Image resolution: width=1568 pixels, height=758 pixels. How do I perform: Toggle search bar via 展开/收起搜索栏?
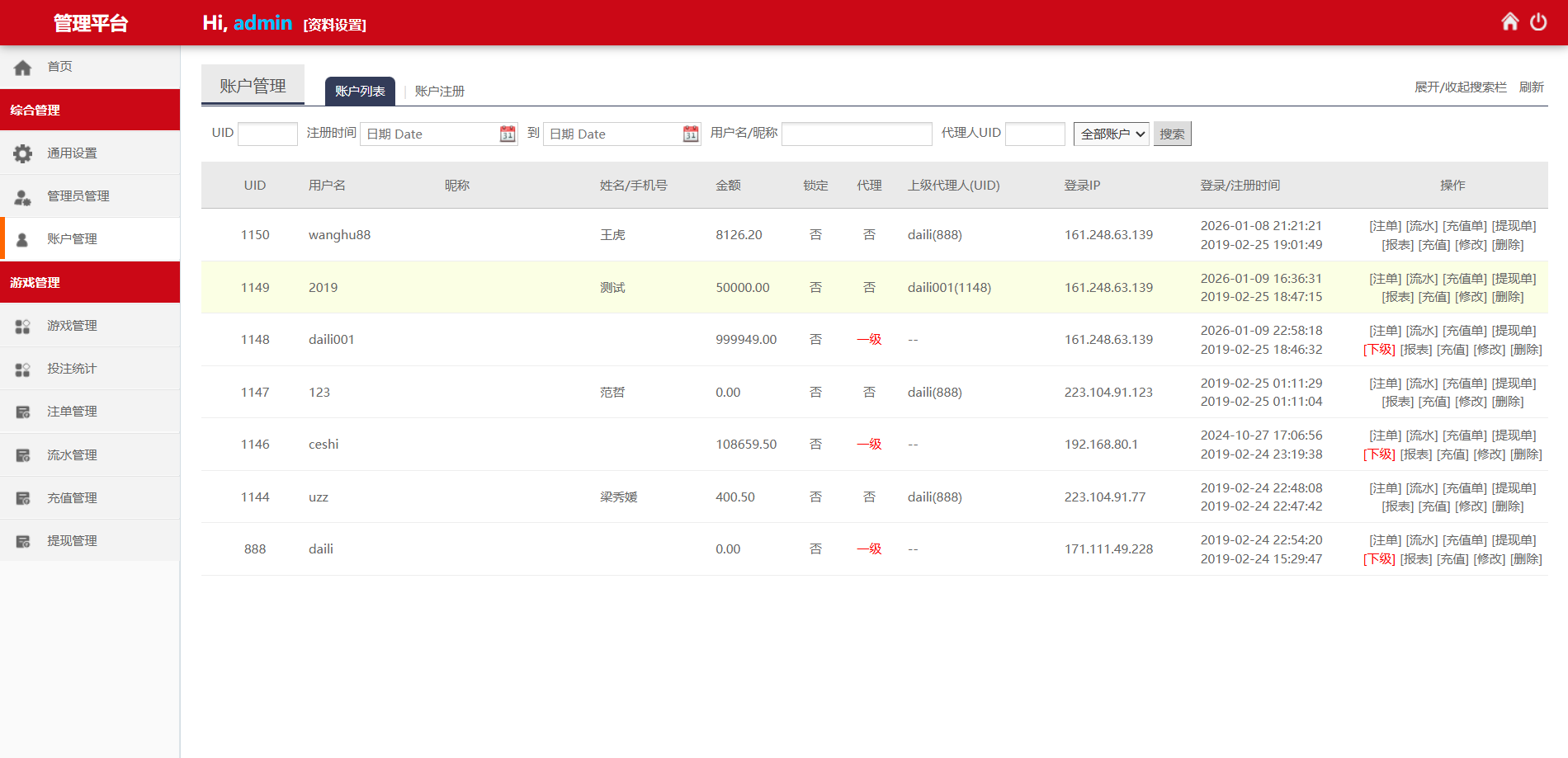click(1460, 87)
